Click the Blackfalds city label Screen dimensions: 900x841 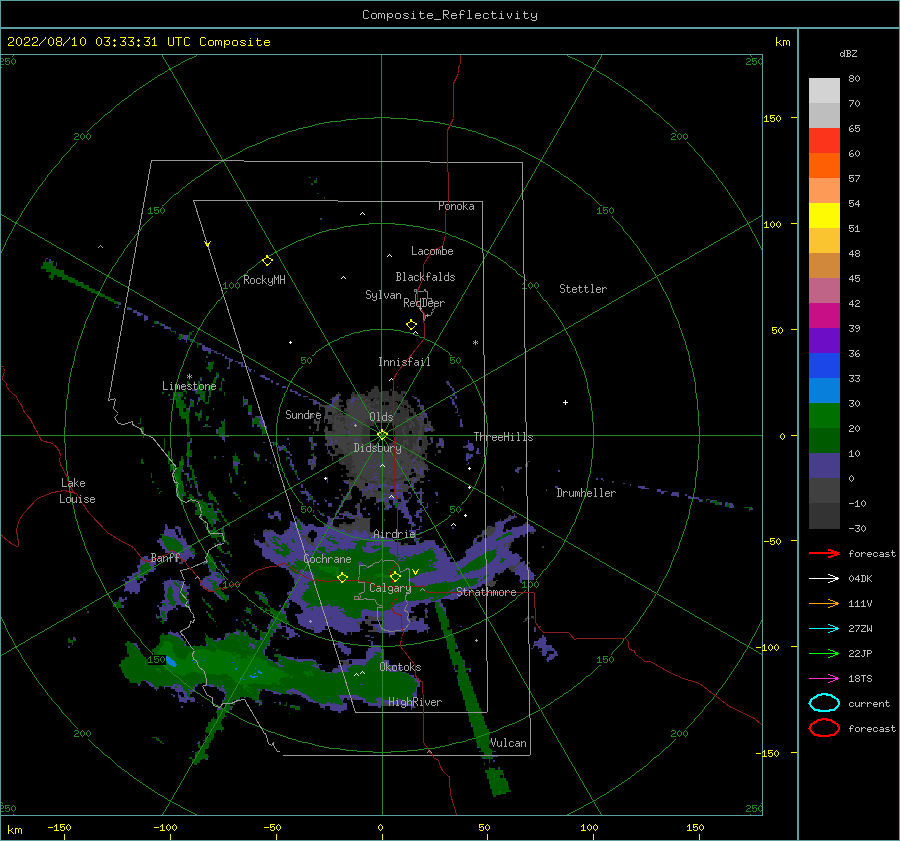(x=425, y=277)
